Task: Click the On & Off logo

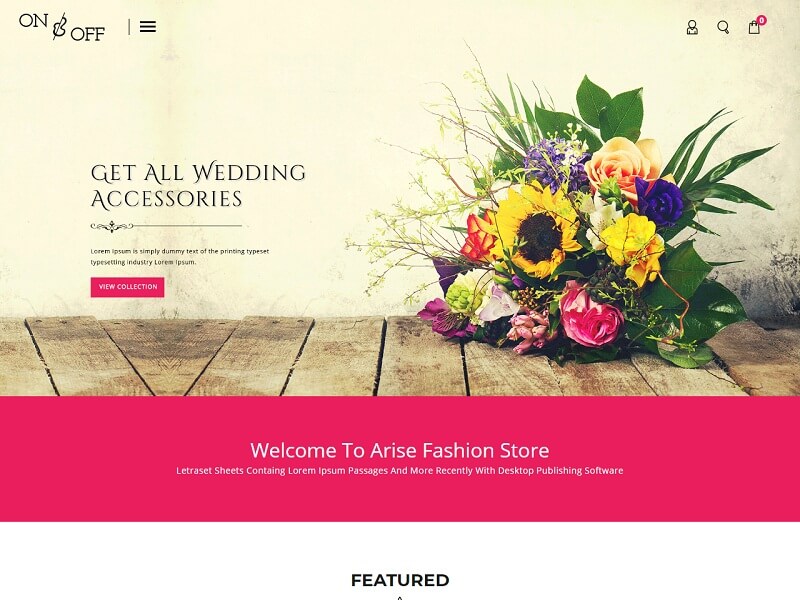Action: [62, 27]
